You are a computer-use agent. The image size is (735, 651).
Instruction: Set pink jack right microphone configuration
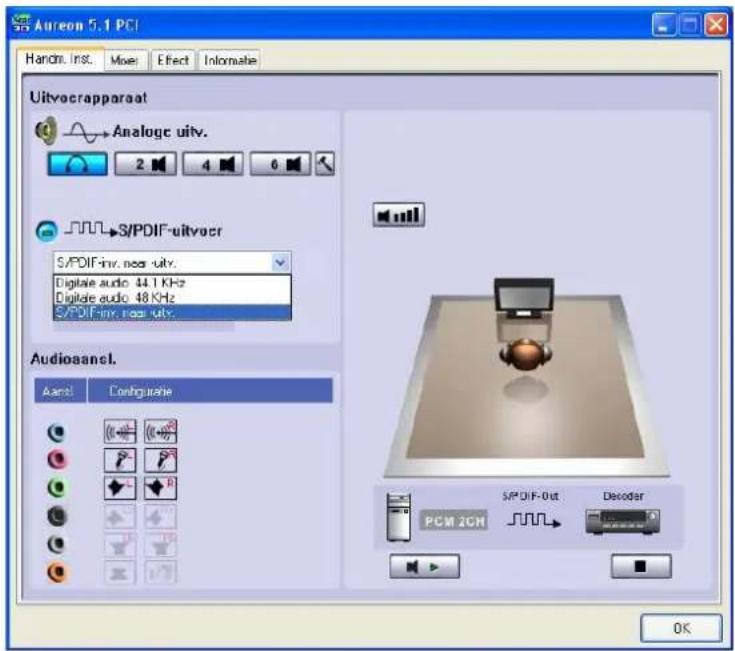point(160,460)
